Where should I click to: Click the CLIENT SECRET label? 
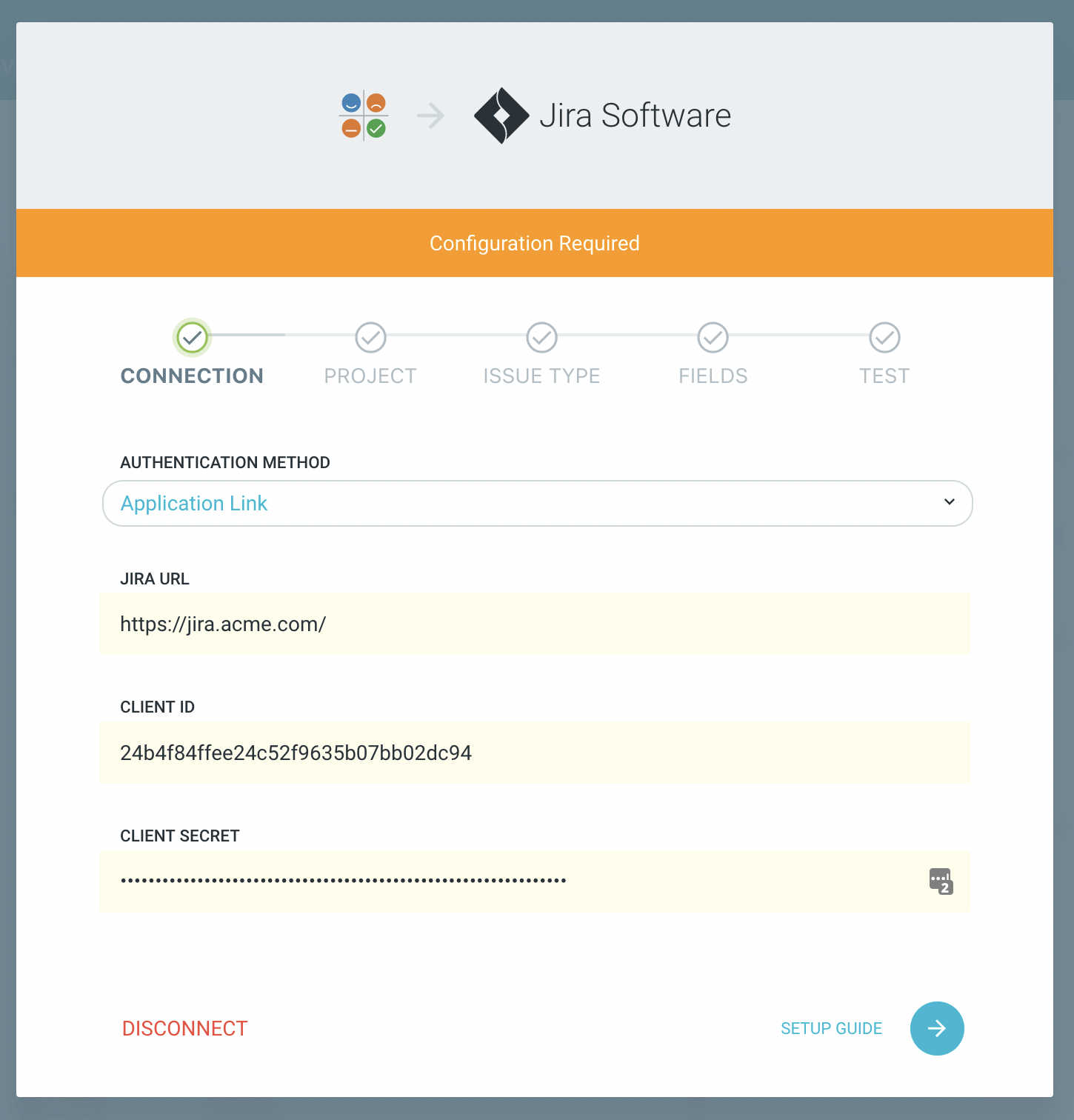tap(180, 836)
